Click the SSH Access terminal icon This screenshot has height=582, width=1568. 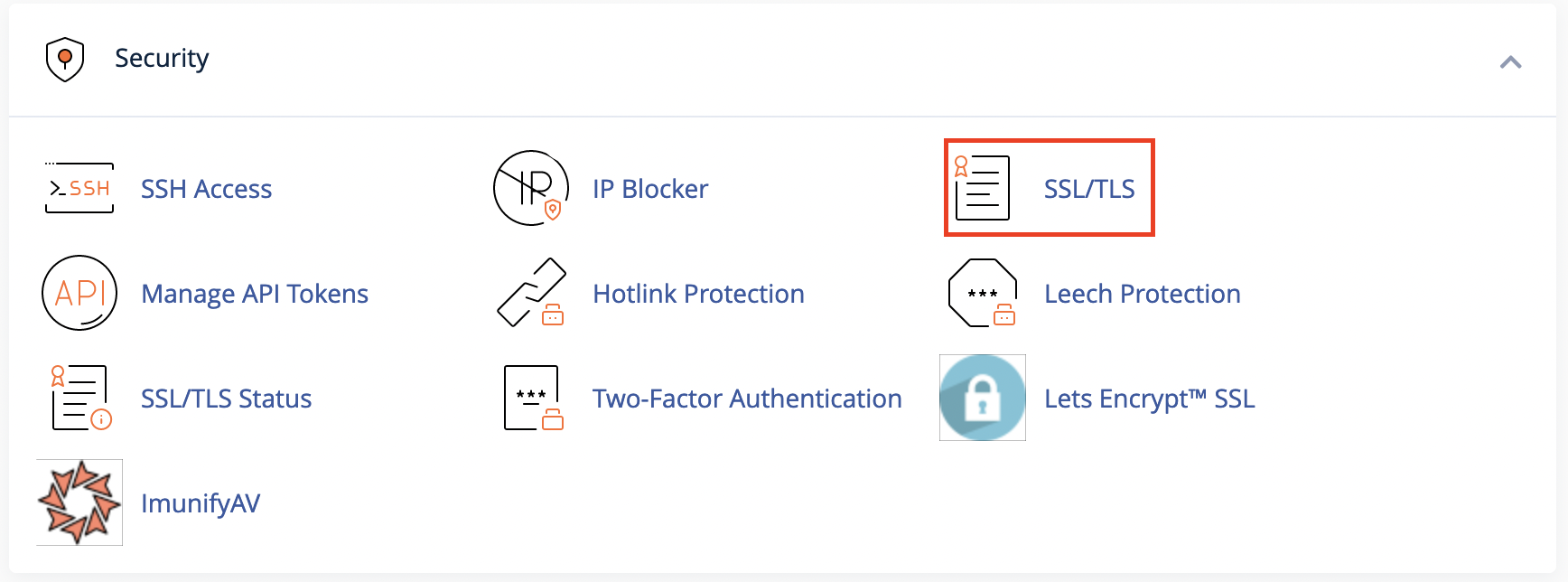[79, 188]
